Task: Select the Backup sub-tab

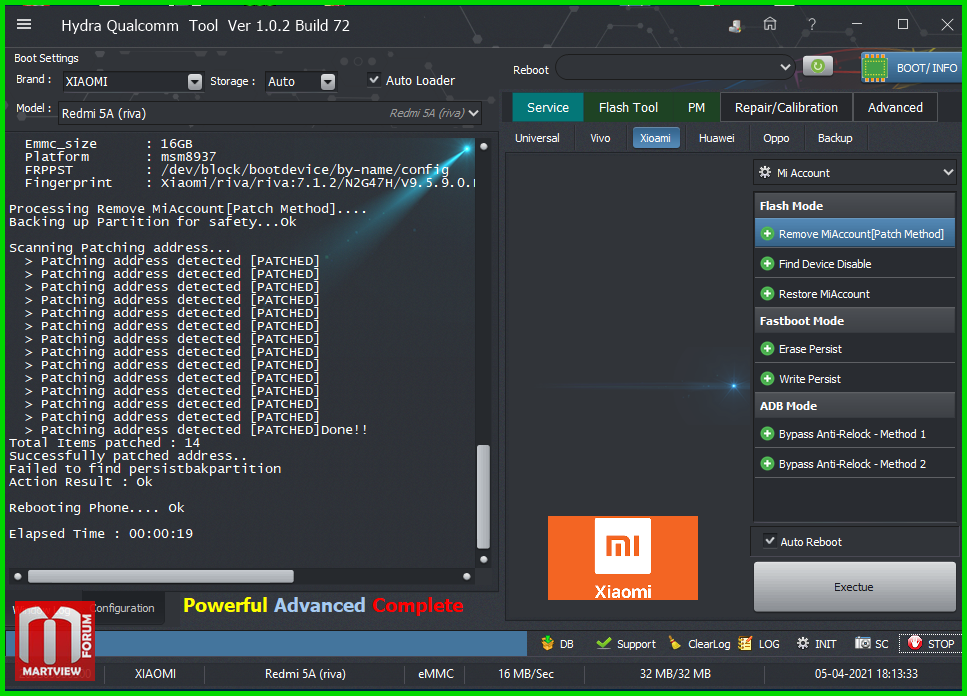Action: point(835,138)
